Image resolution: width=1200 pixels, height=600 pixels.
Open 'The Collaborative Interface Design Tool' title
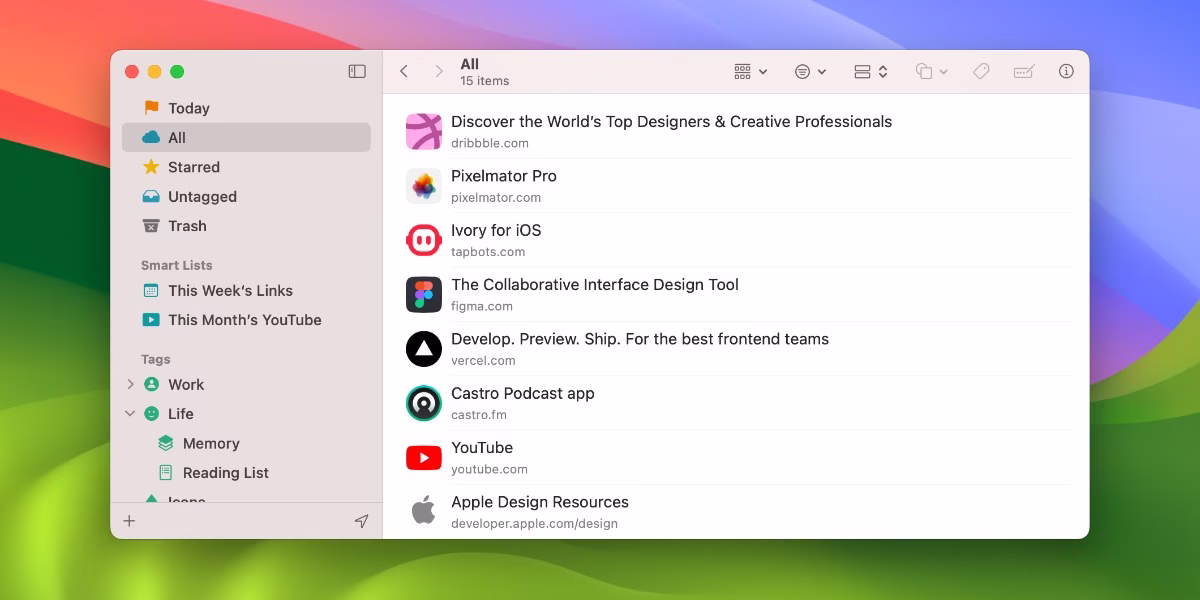pos(595,284)
